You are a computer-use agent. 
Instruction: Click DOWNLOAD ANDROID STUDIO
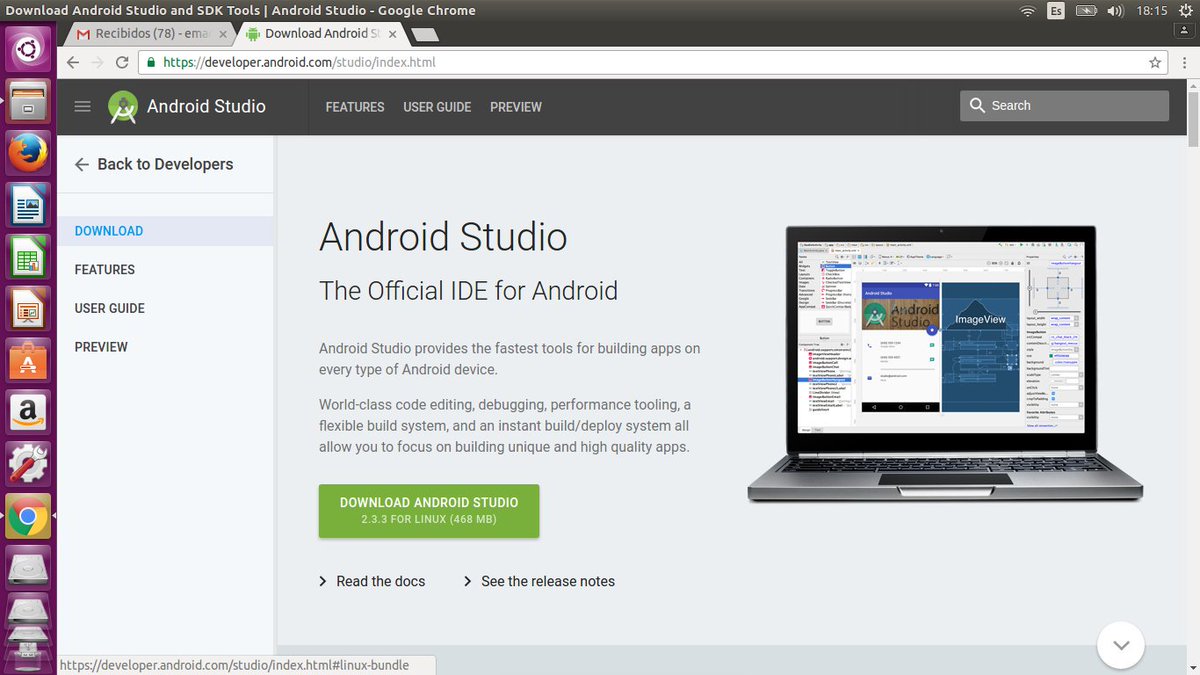[x=428, y=510]
